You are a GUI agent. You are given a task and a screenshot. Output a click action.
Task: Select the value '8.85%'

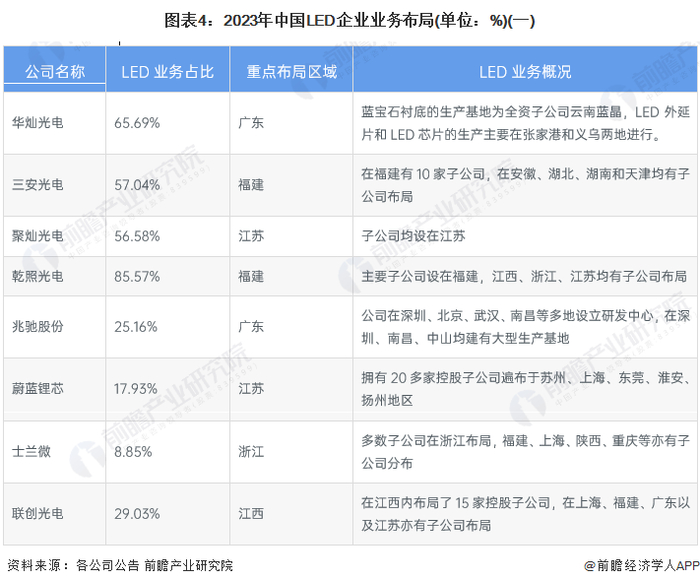(133, 452)
